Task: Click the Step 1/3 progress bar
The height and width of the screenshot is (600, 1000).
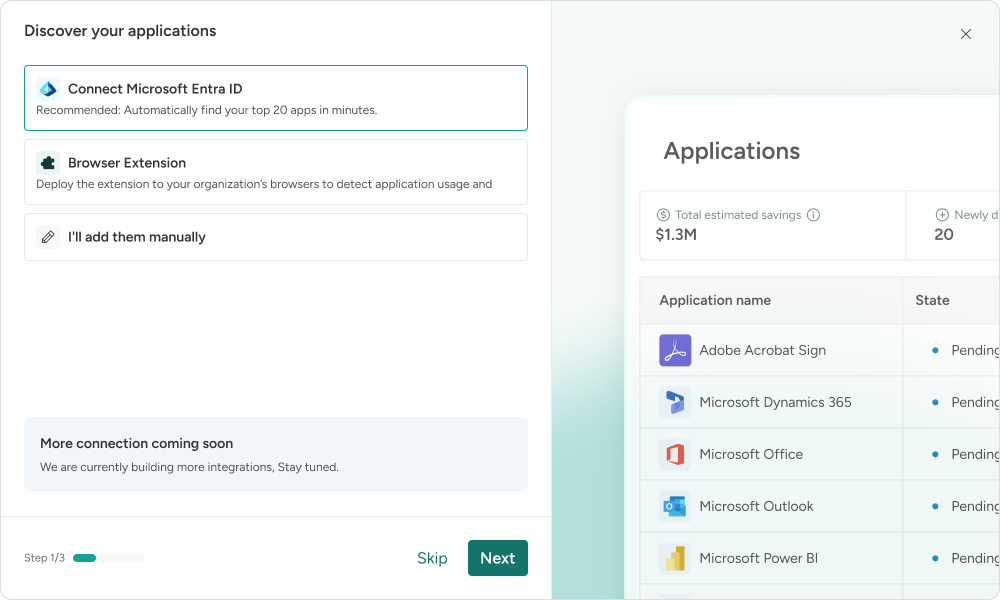Action: [x=108, y=558]
